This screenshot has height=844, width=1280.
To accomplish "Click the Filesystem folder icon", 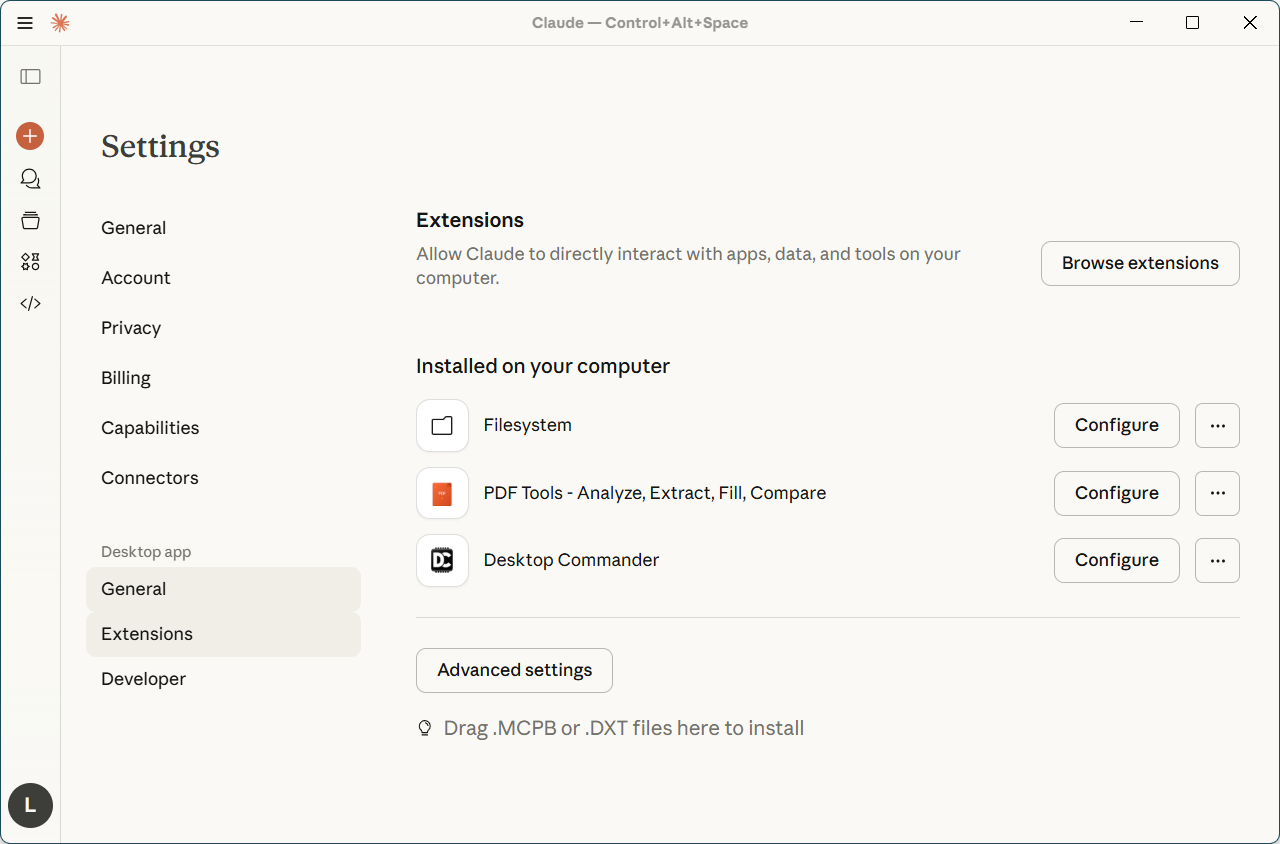I will [x=442, y=426].
